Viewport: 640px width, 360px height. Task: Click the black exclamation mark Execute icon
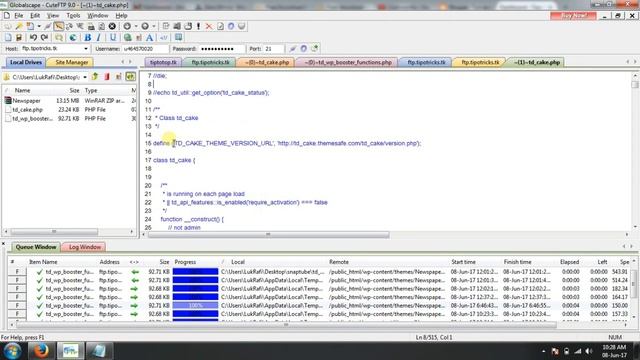[x=199, y=26]
